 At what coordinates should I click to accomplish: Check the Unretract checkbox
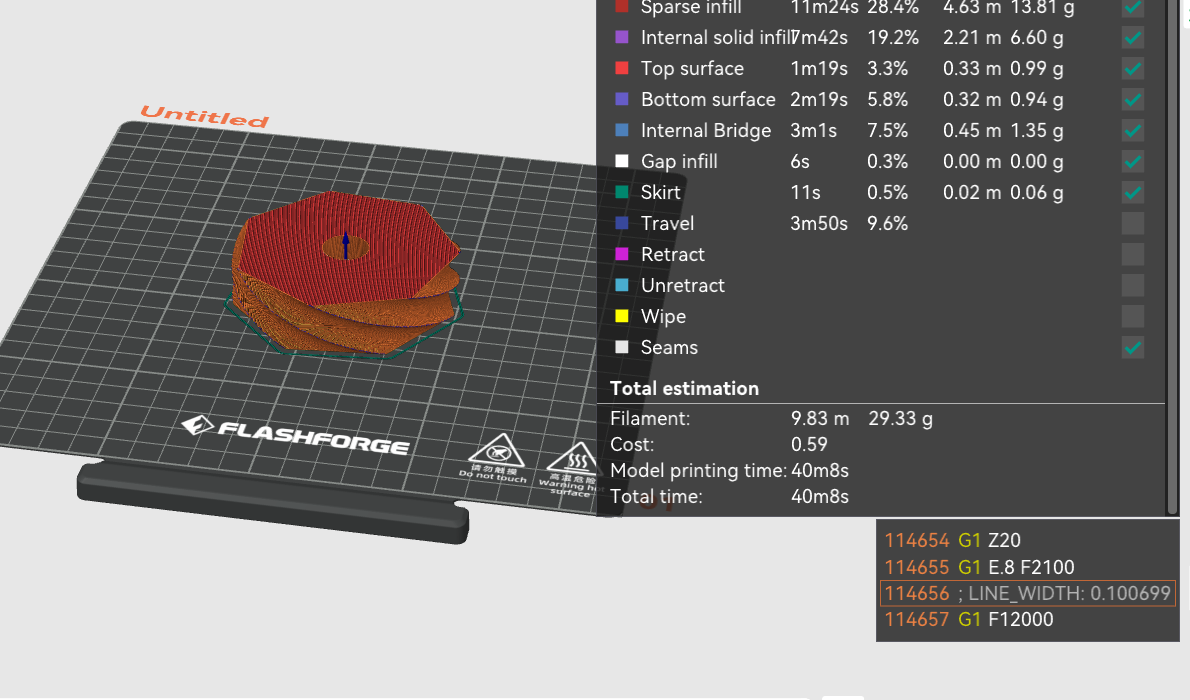(x=1132, y=285)
